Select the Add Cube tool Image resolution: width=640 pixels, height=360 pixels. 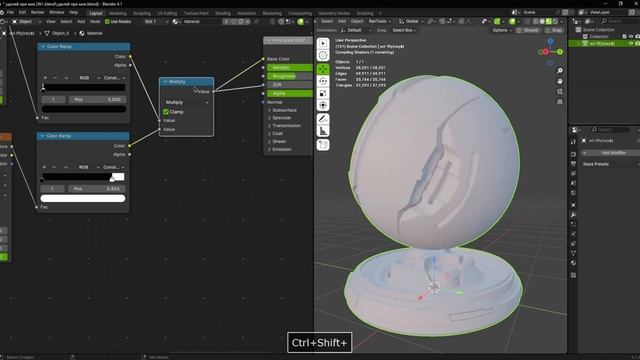point(323,145)
